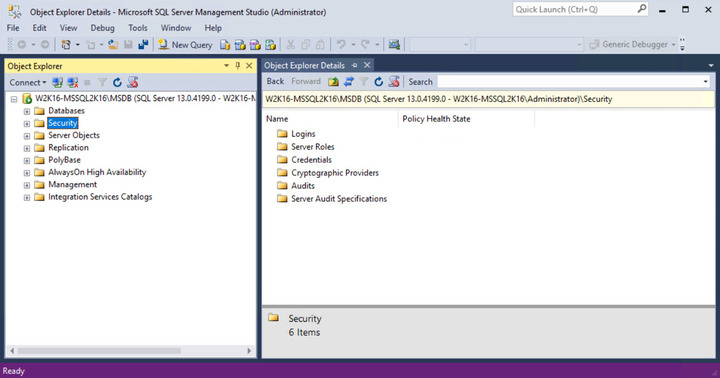Pin the Object Explorer panel

tap(237, 66)
